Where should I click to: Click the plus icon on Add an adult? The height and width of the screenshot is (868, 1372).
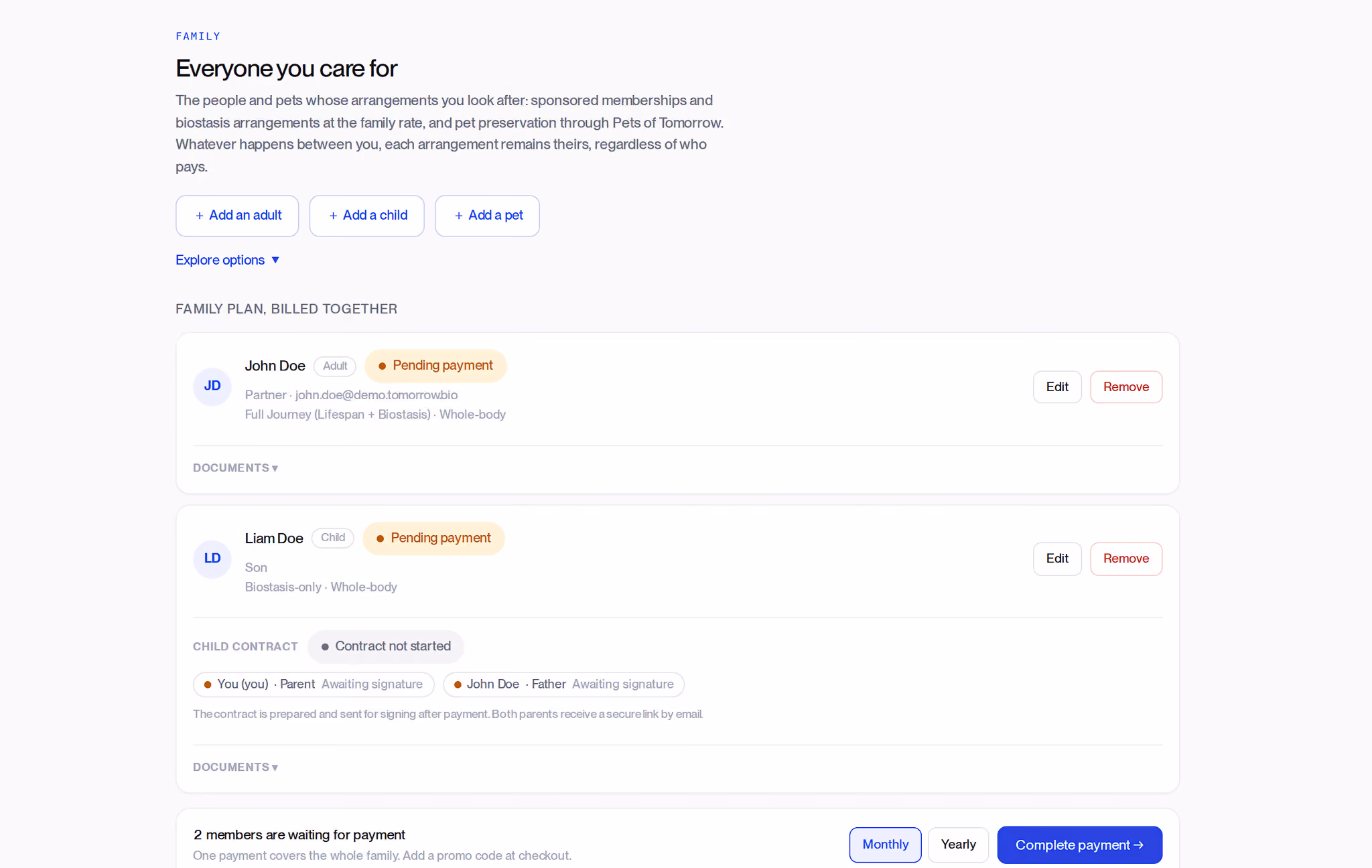click(200, 216)
